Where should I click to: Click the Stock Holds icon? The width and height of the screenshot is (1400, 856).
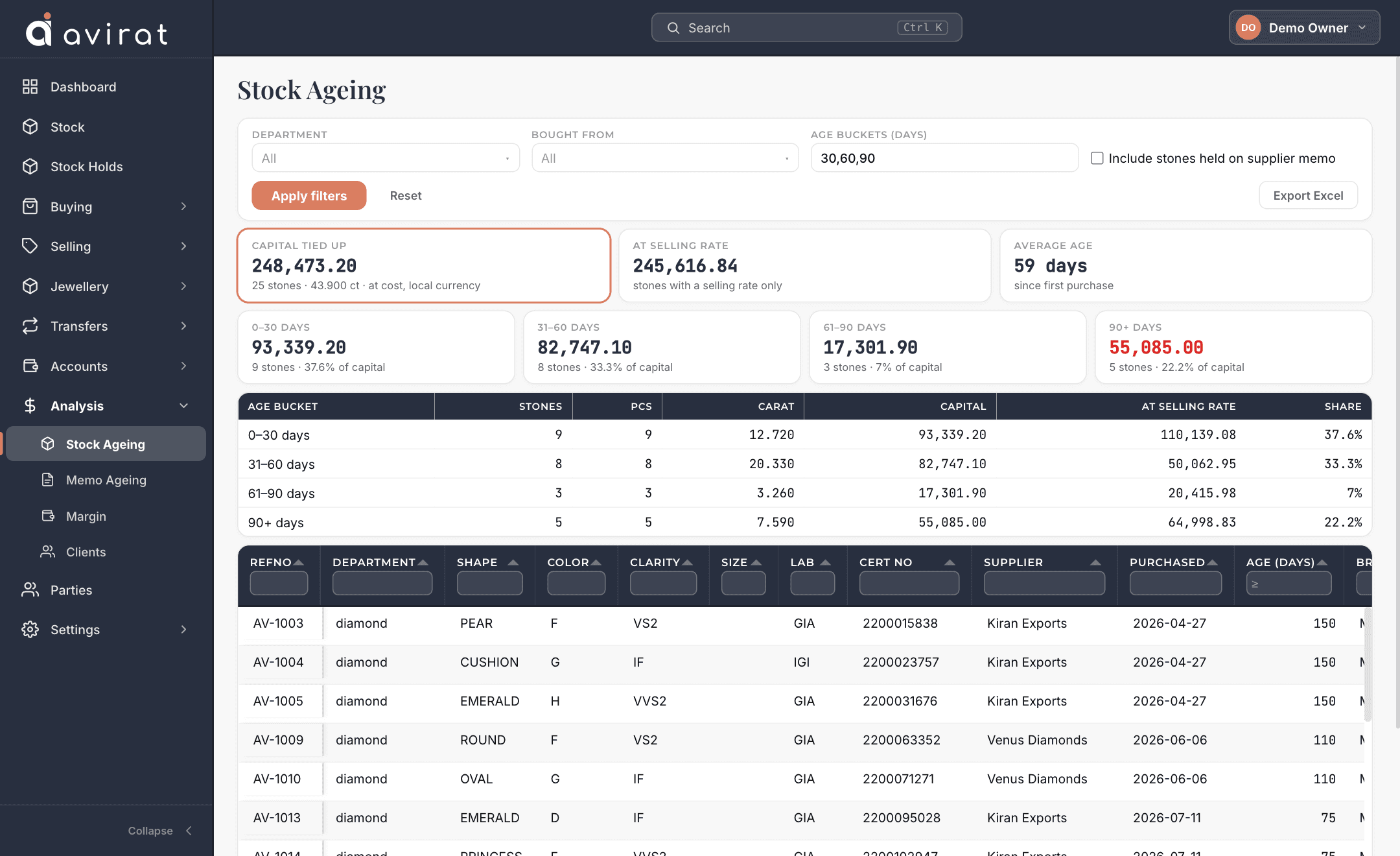click(30, 167)
